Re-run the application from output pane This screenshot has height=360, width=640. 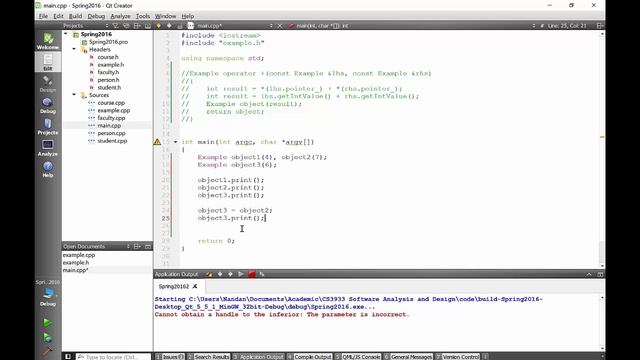coord(241,274)
